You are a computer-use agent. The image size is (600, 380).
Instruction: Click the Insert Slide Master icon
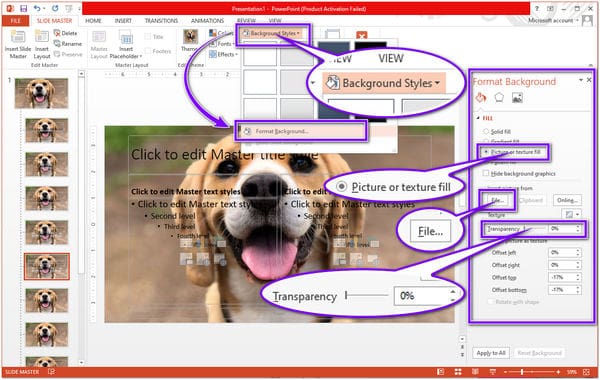pos(18,37)
